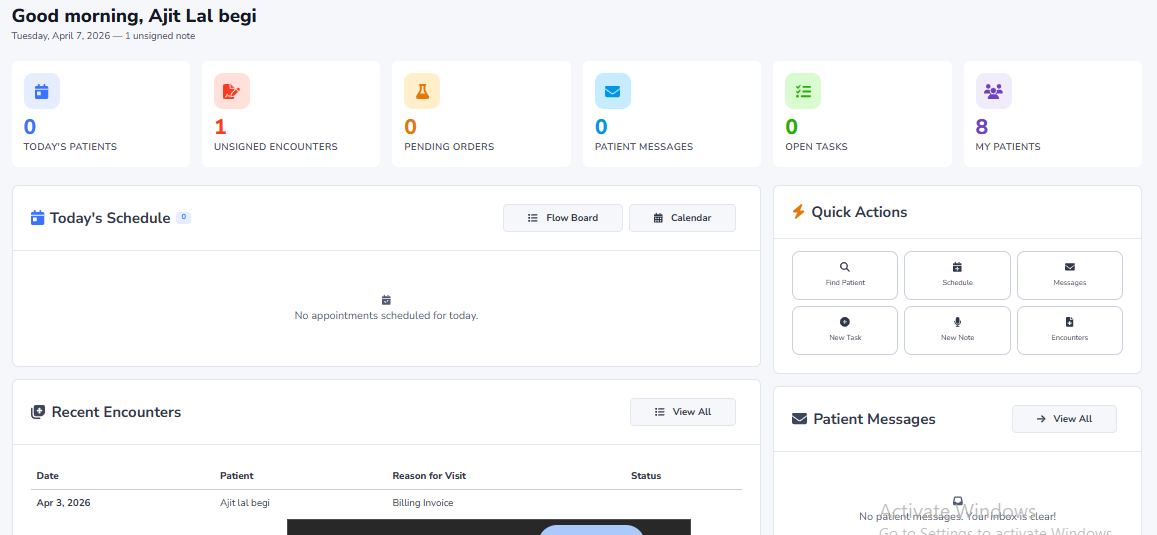This screenshot has width=1157, height=535.
Task: Click the My Patients group icon
Action: pyautogui.click(x=993, y=91)
